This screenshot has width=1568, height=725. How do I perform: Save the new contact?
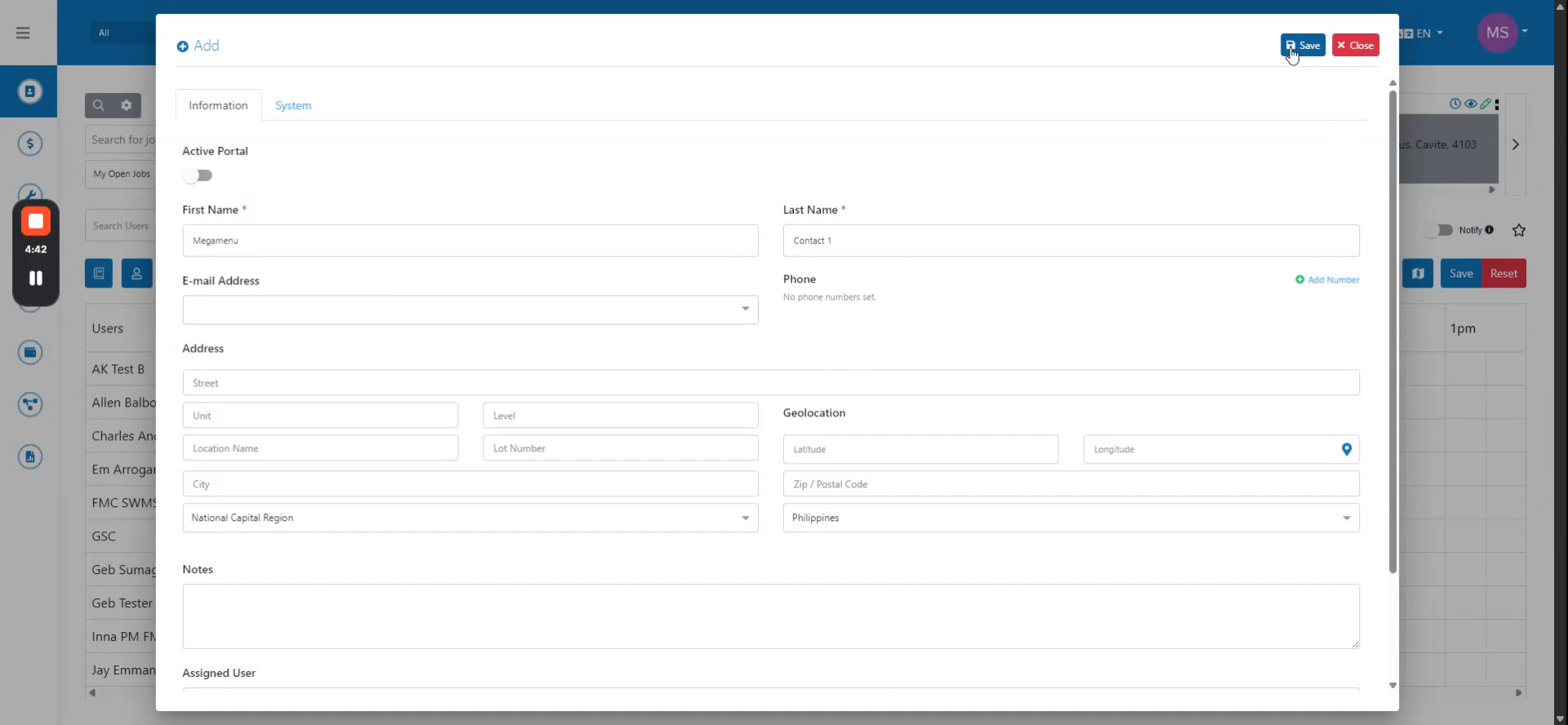tap(1303, 45)
